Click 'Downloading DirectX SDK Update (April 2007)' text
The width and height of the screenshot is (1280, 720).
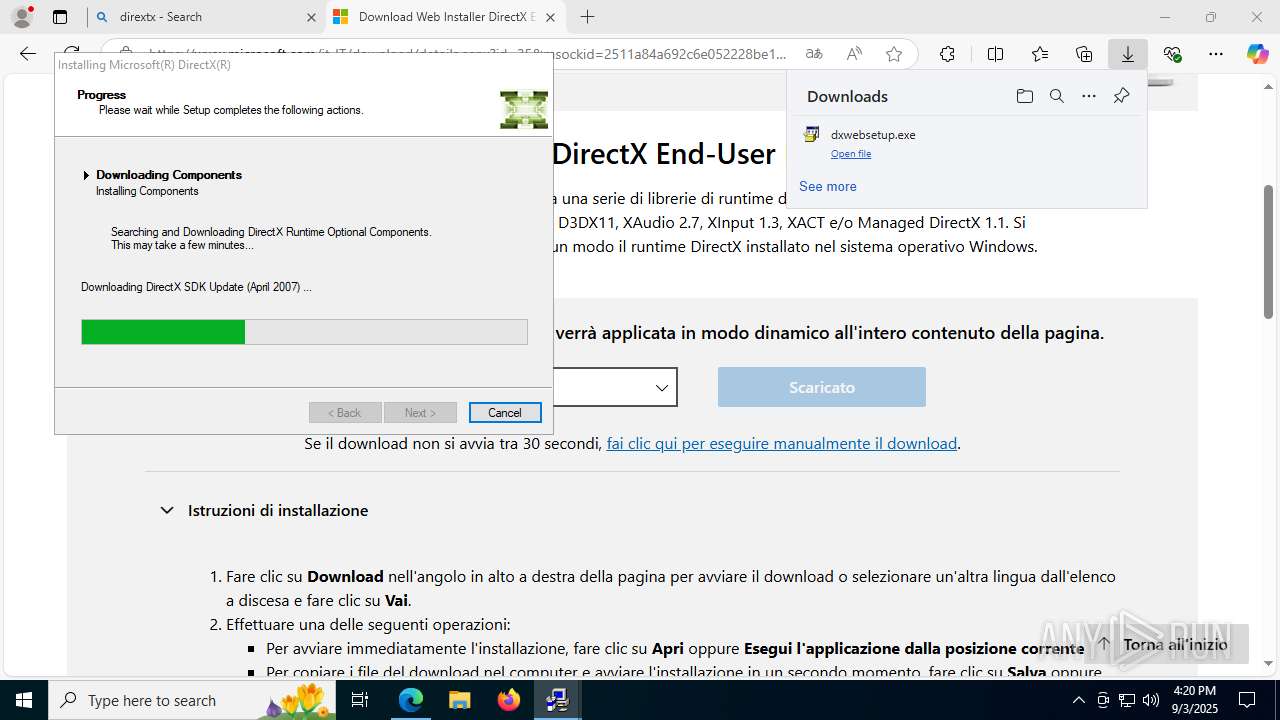tap(196, 287)
